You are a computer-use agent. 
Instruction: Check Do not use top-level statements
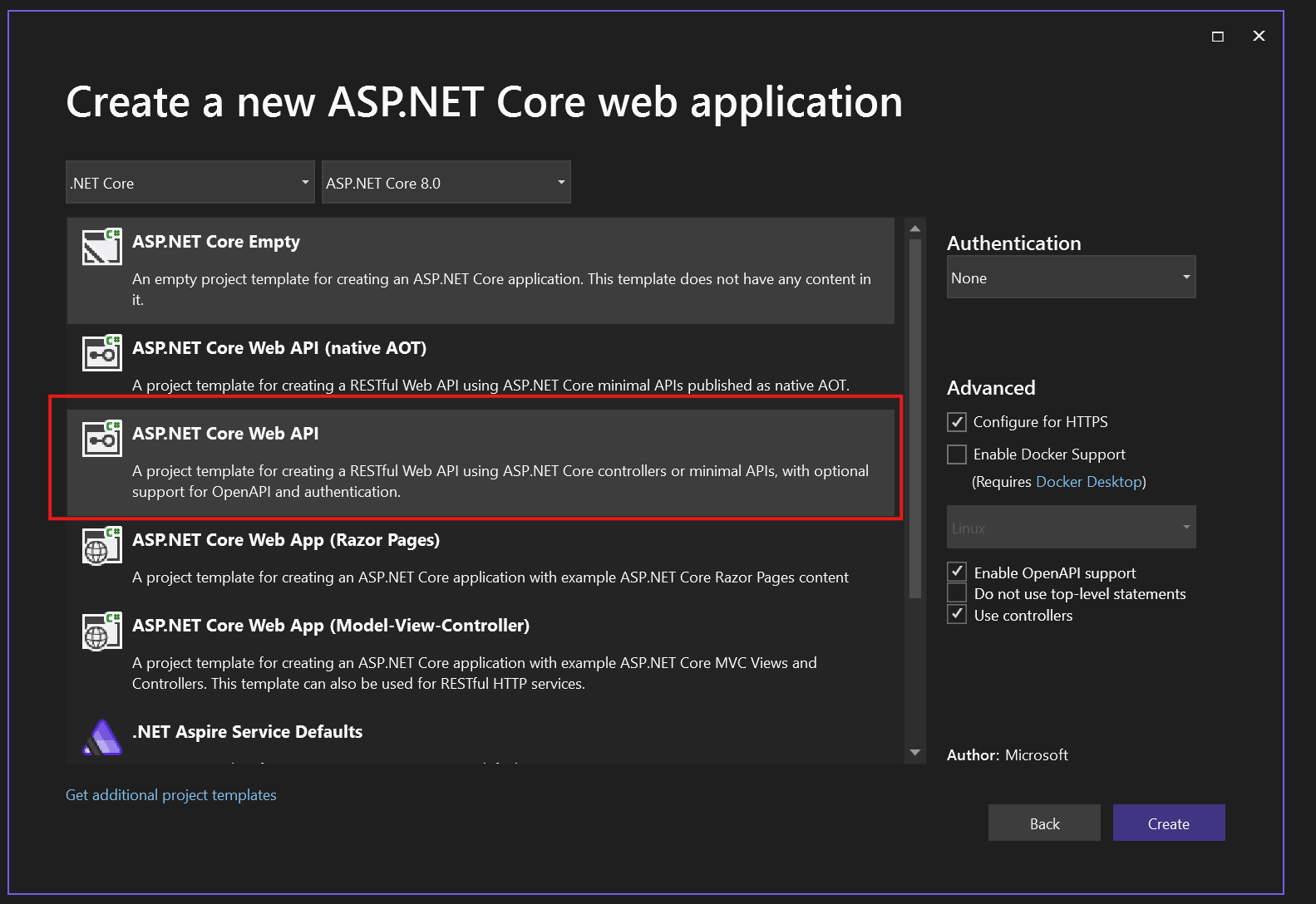tap(957, 593)
